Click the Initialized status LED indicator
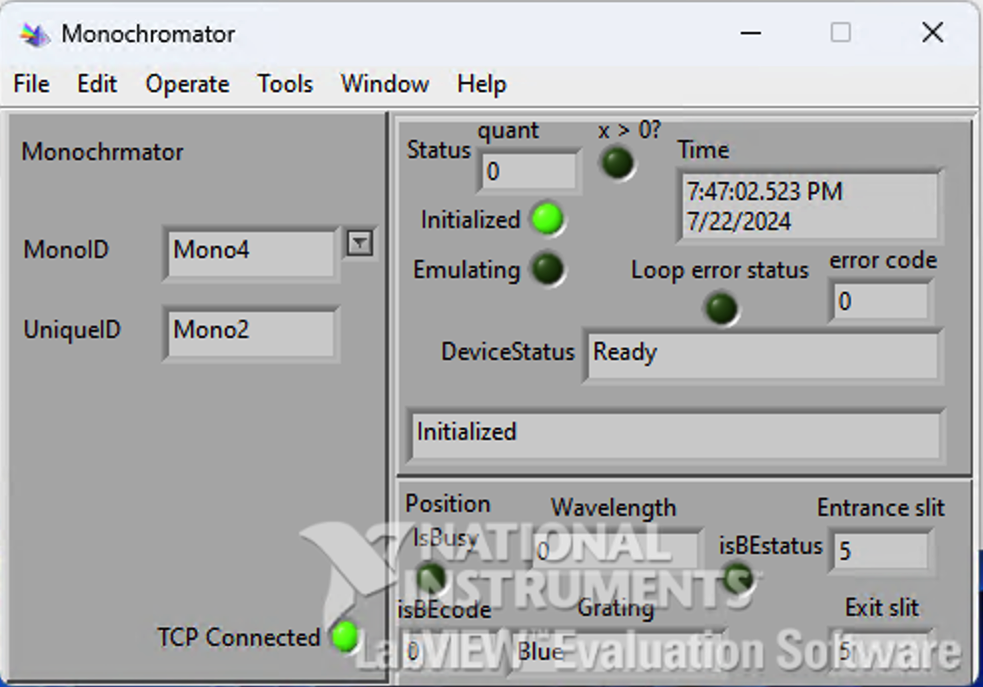This screenshot has height=687, width=983. [x=547, y=219]
